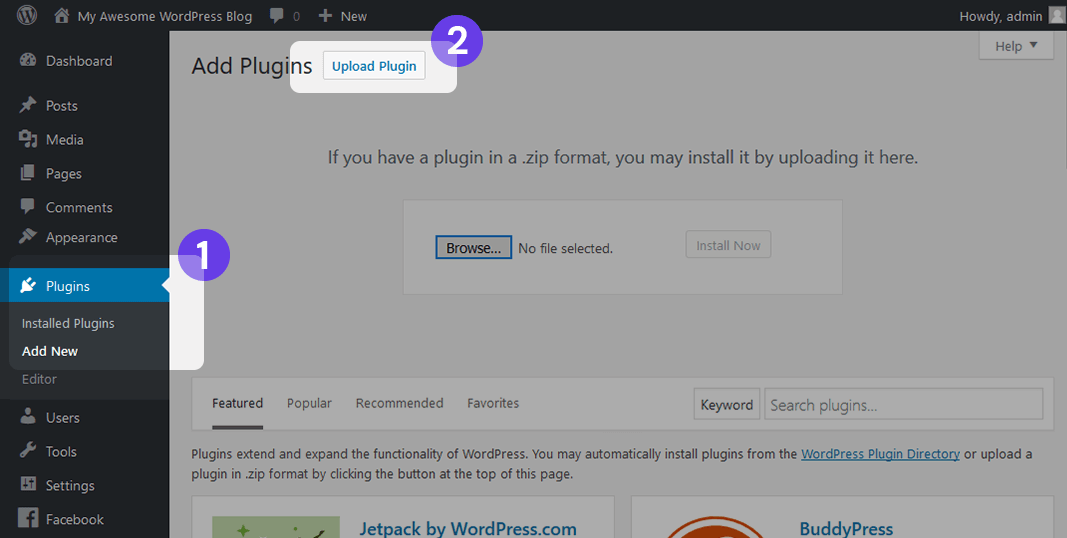Select Add New under Plugins

pos(50,351)
